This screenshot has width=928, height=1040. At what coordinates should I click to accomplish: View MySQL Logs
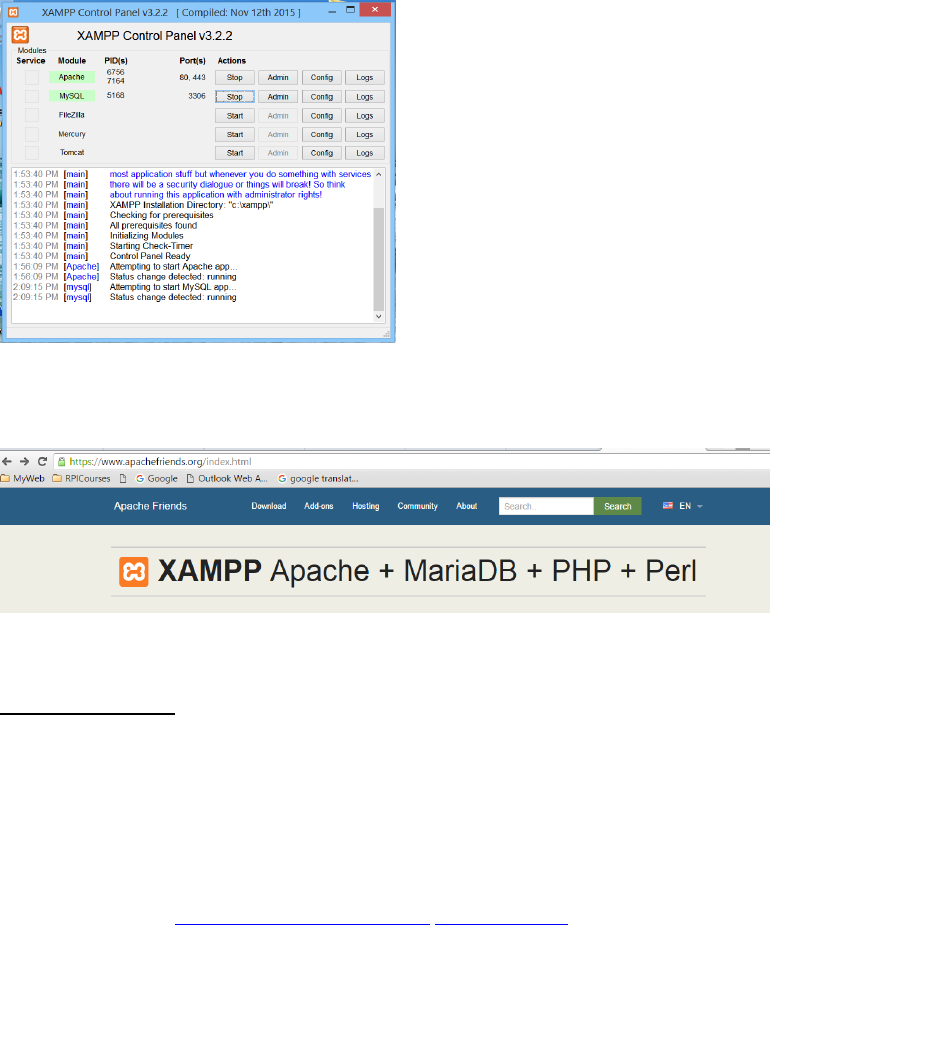coord(365,97)
